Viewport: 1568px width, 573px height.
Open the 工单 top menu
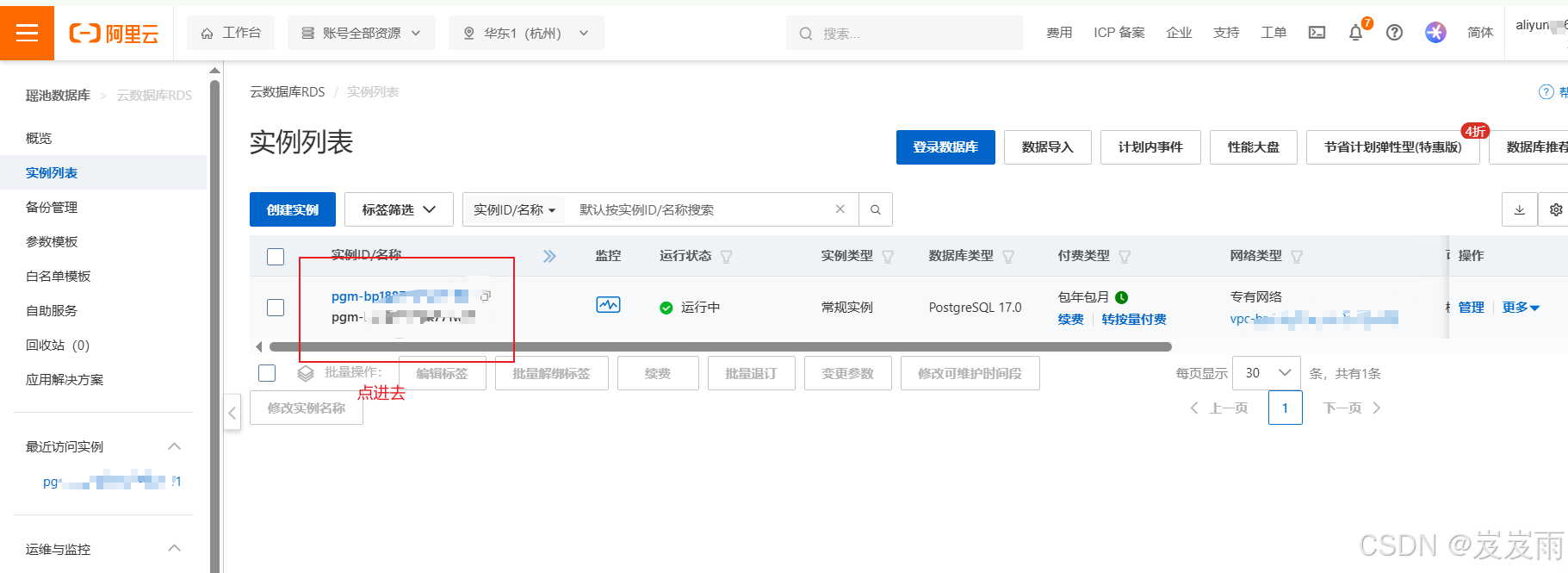click(x=1274, y=33)
